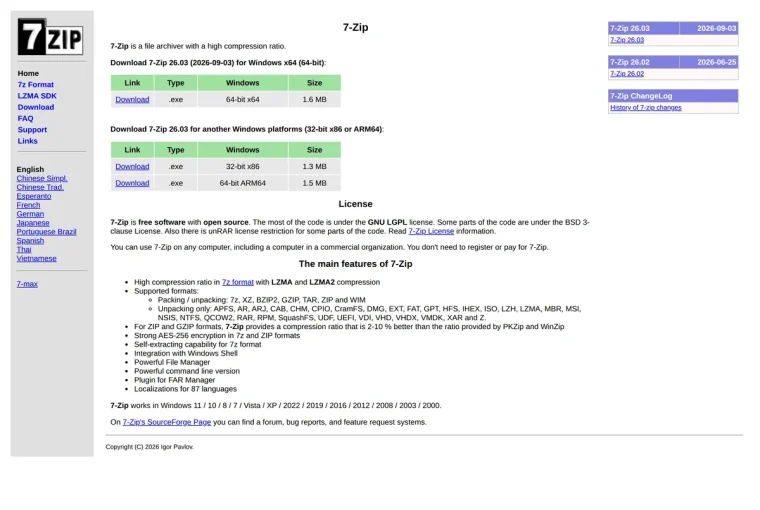760x510 pixels.
Task: Click the 2026-09-03 date cell
Action: (709, 29)
